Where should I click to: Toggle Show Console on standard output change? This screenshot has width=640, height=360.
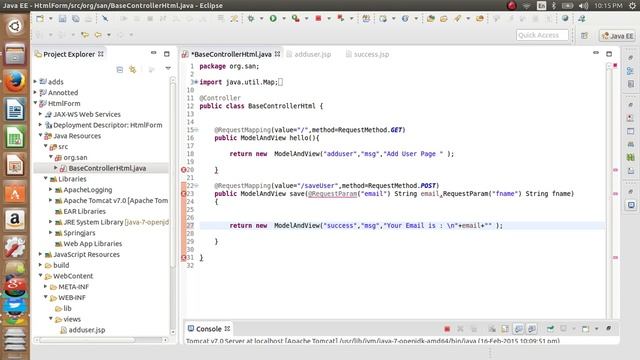pos(518,329)
